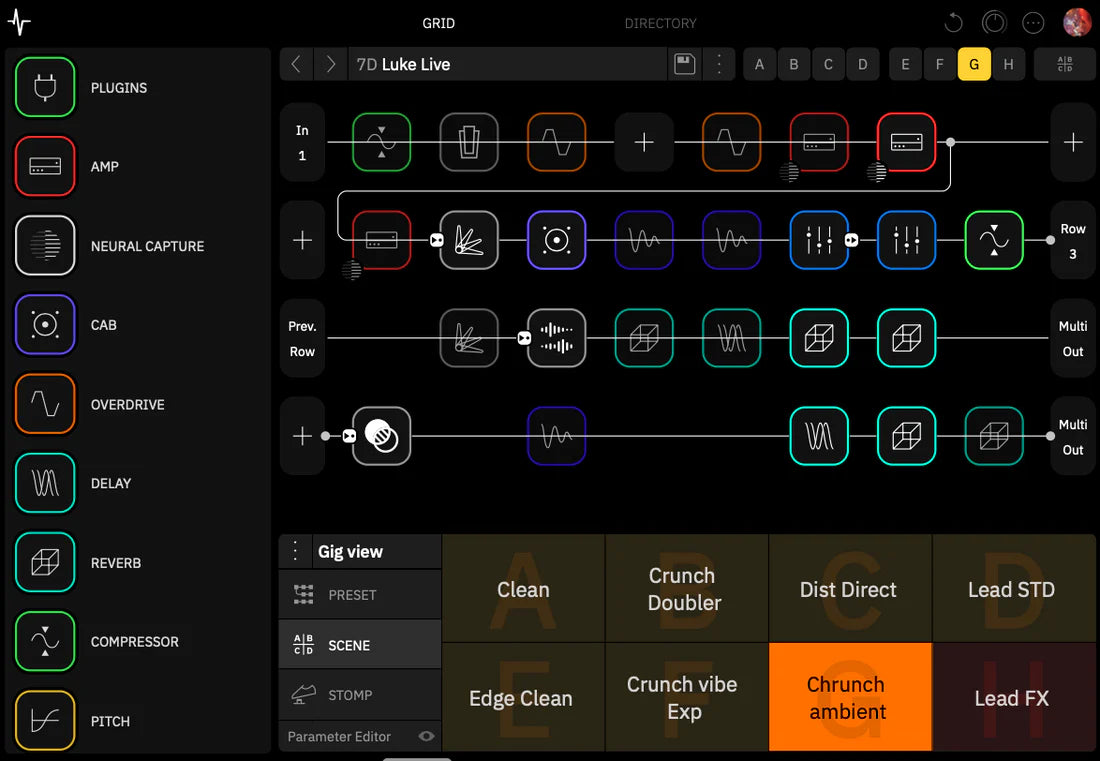The image size is (1100, 761).
Task: Activate scene slot A
Action: 759,63
